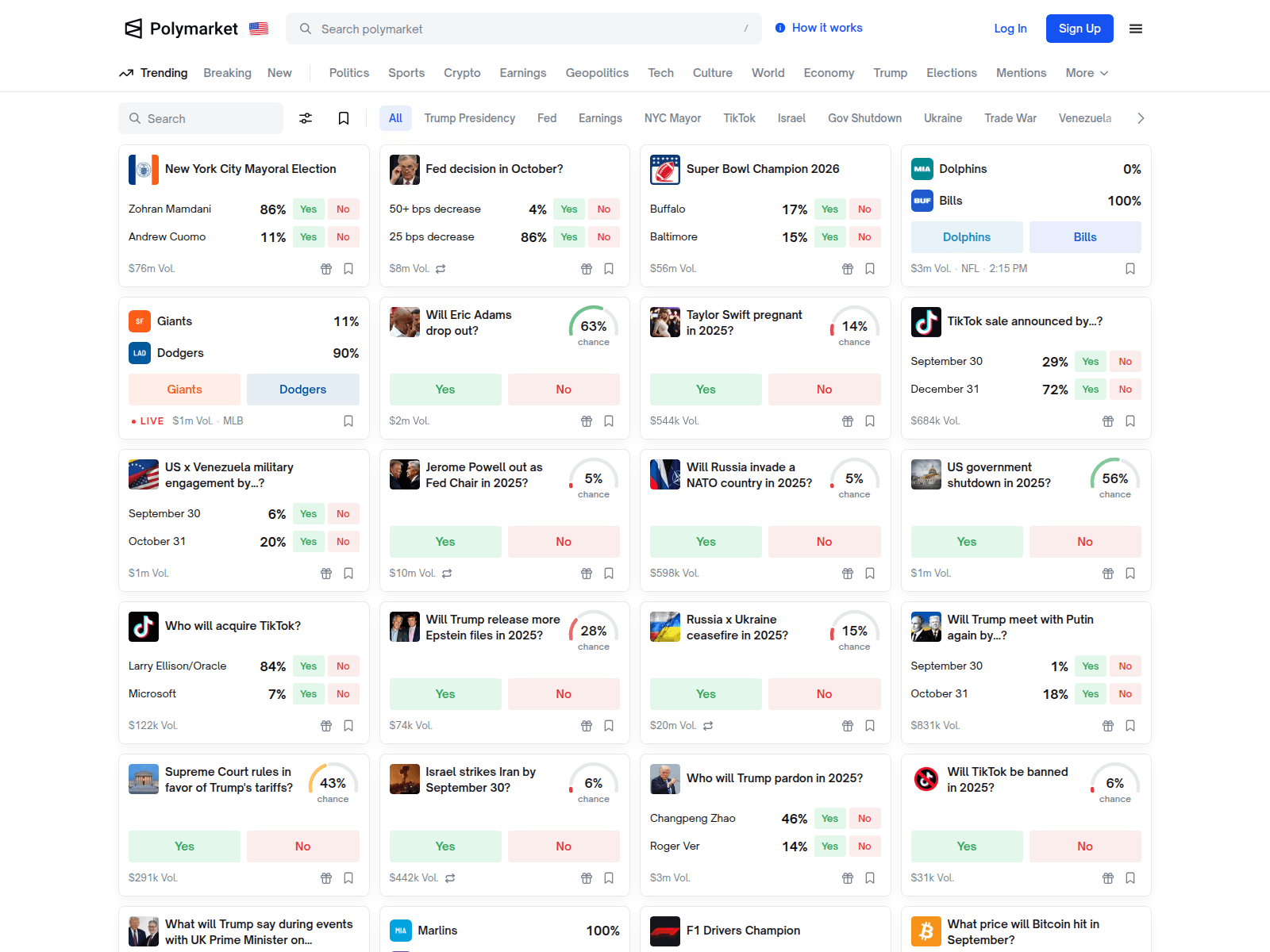Open the Geopolitics category
Image resolution: width=1270 pixels, height=952 pixels.
(597, 73)
